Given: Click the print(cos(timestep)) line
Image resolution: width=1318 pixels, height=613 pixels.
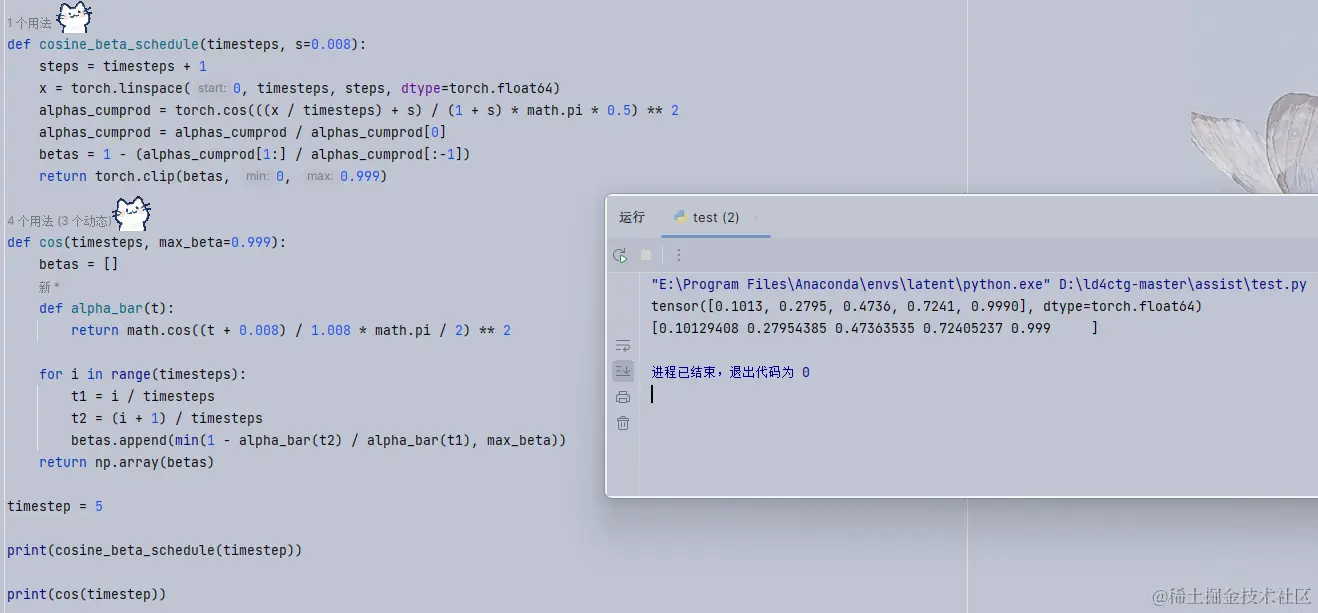Looking at the screenshot, I should pyautogui.click(x=86, y=594).
